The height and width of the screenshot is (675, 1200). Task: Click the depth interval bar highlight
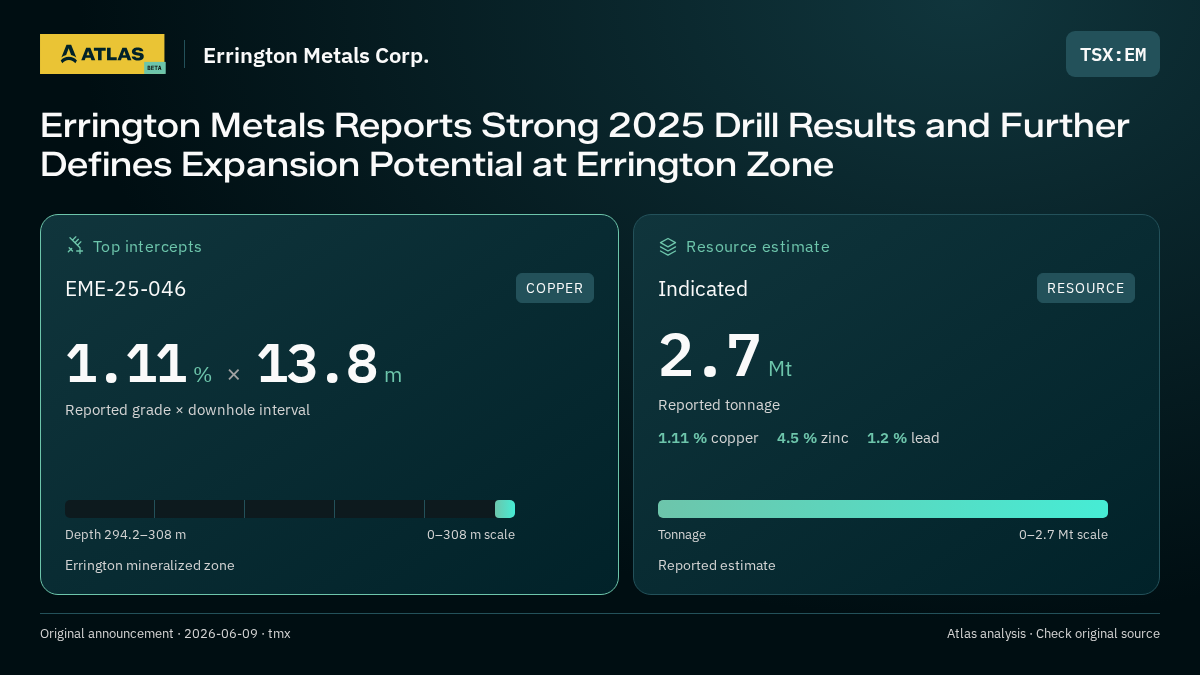[505, 509]
